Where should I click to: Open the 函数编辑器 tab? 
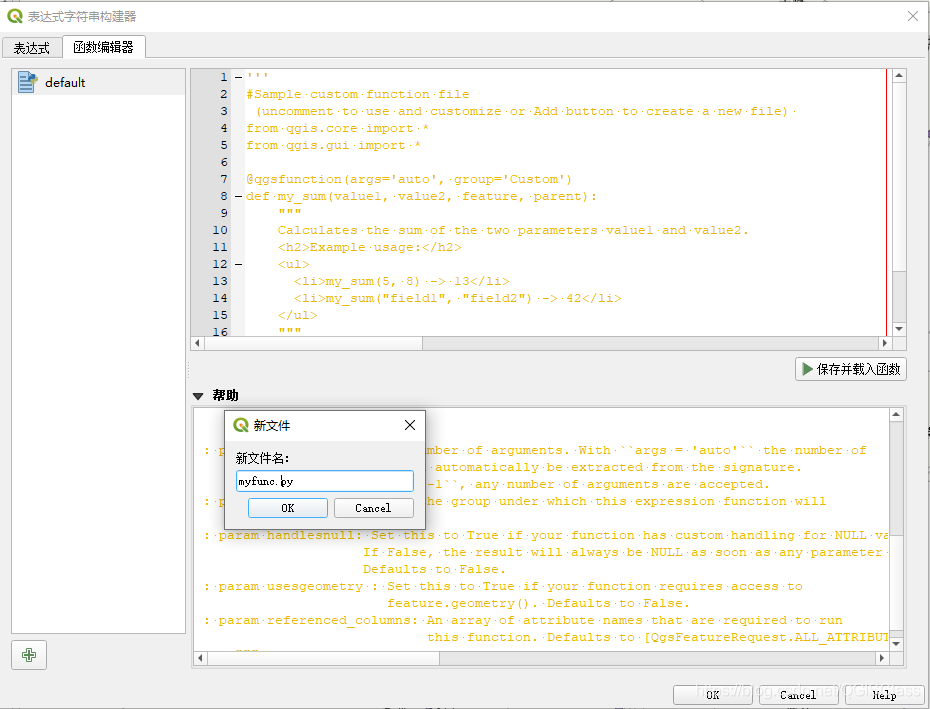(103, 47)
